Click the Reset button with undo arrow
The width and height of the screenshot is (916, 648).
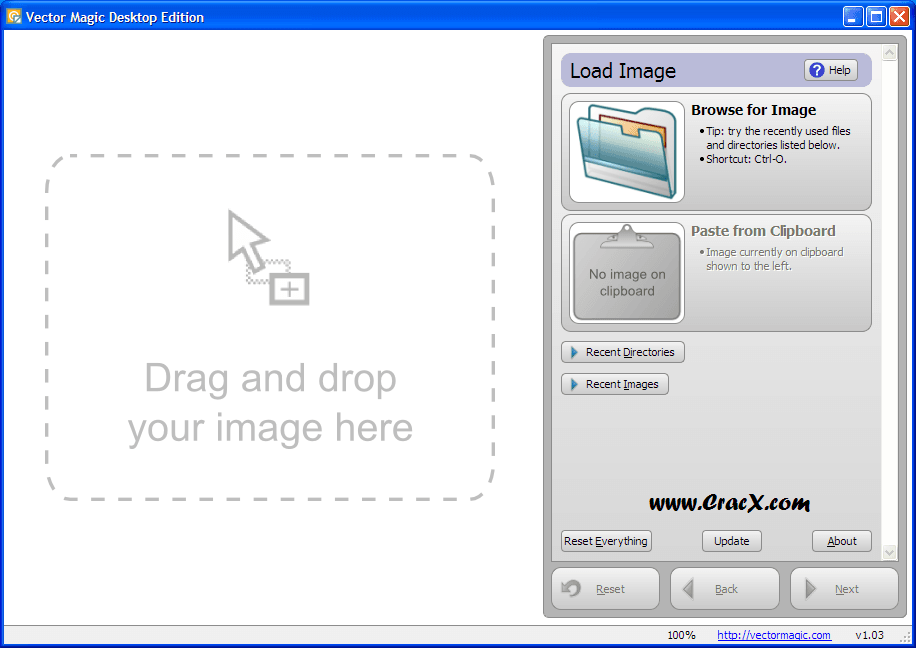pyautogui.click(x=605, y=589)
